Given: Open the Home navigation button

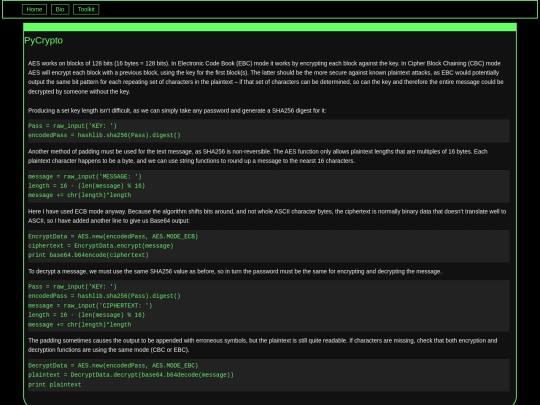Looking at the screenshot, I should point(34,9).
